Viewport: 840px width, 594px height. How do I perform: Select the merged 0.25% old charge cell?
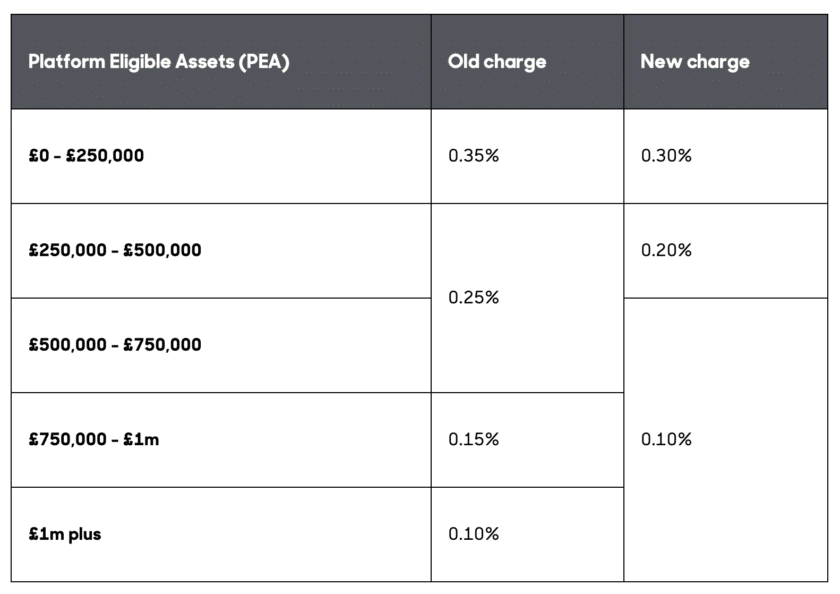pos(473,298)
